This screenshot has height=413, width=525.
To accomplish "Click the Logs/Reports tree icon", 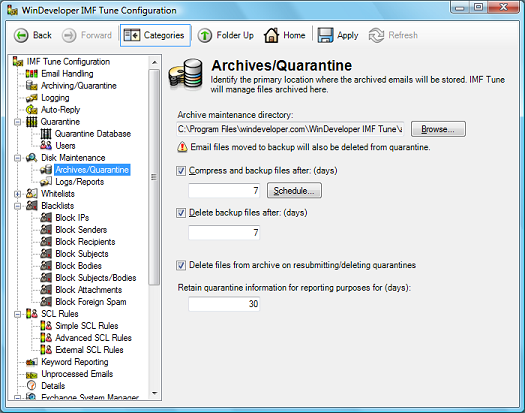I will click(46, 182).
